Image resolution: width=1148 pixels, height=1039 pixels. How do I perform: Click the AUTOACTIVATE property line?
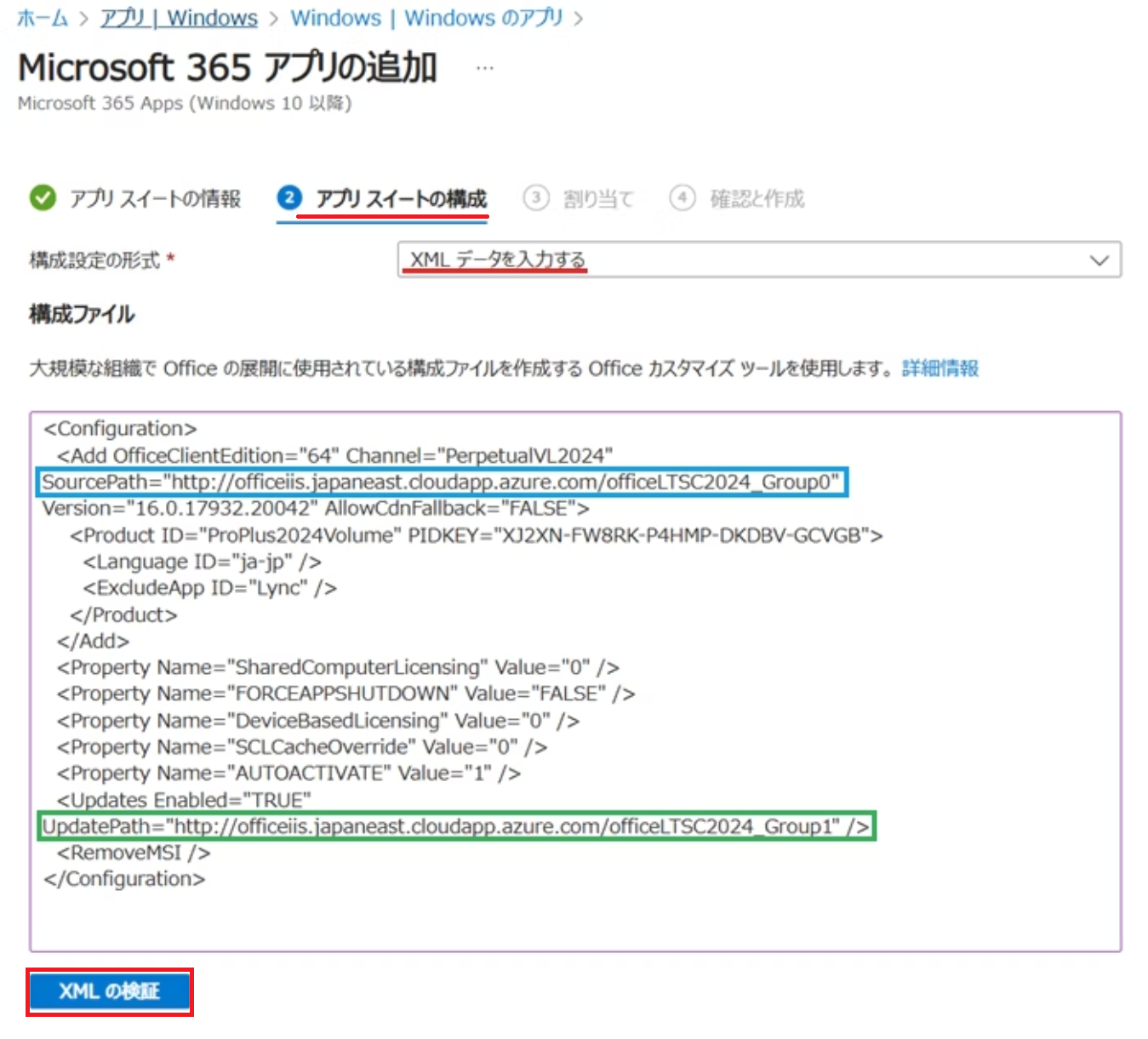288,774
